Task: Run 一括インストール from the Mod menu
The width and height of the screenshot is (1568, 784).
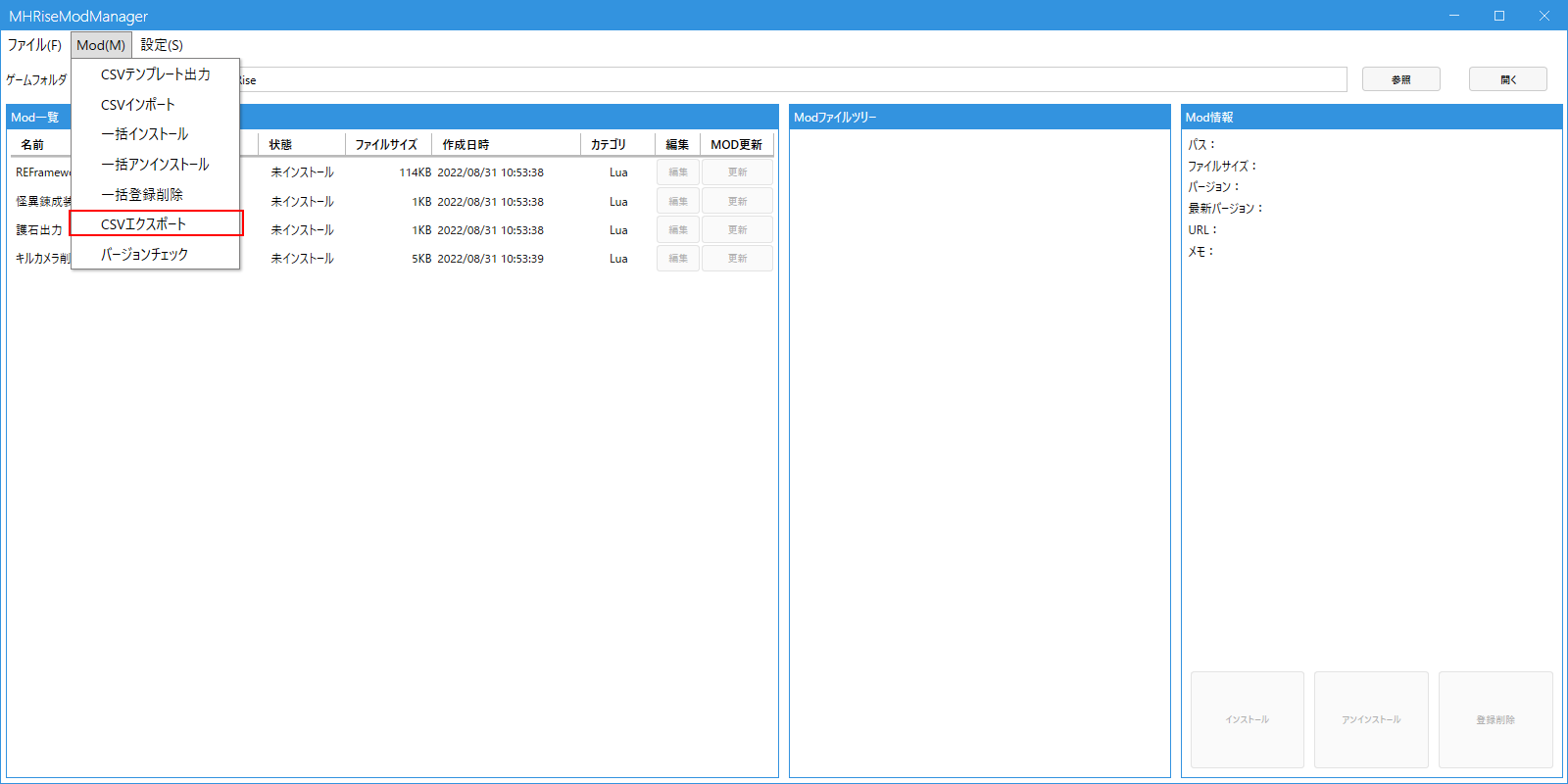Action: coord(156,134)
